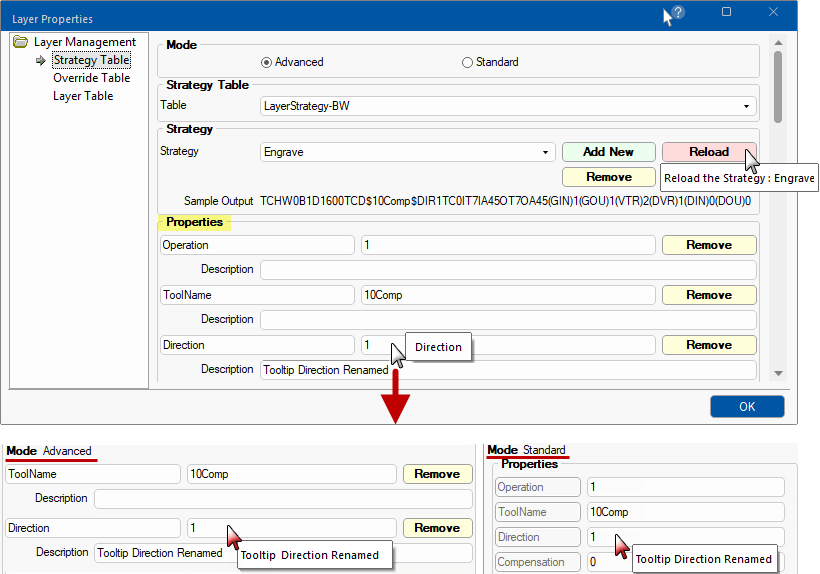The image size is (820, 574).
Task: Remove the ToolName property in top dialog
Action: [708, 295]
